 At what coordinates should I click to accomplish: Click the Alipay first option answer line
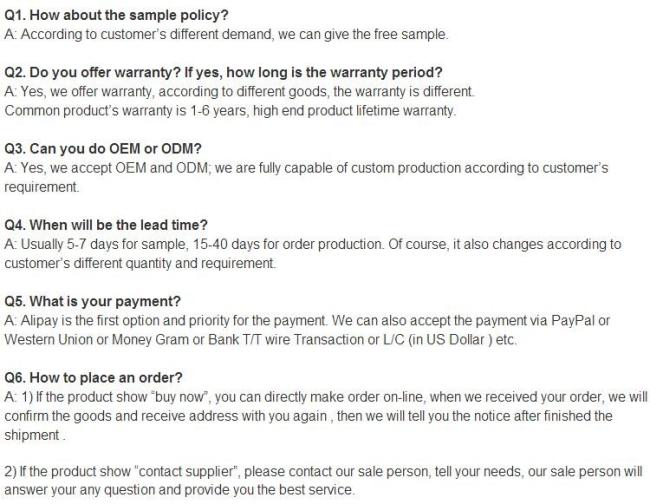click(x=307, y=320)
